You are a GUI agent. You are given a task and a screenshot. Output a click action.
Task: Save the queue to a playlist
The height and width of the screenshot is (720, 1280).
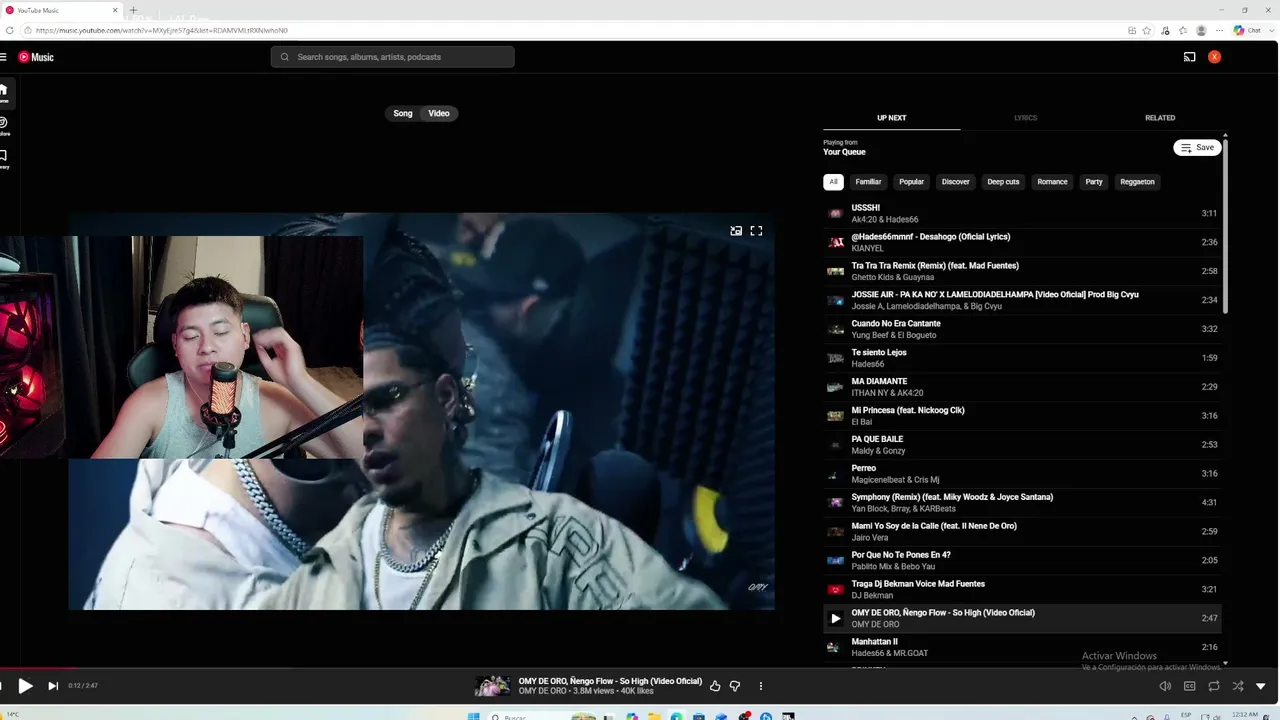(1197, 147)
